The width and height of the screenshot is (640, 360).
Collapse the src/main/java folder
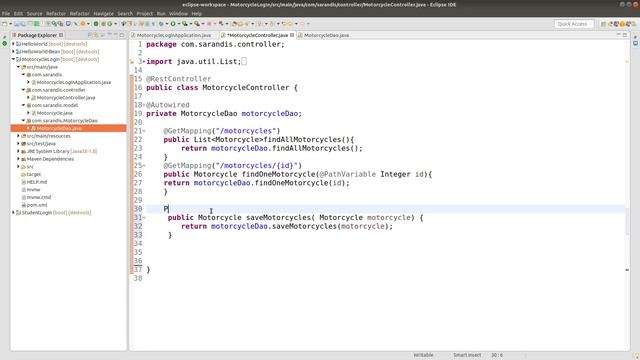[x=18, y=67]
